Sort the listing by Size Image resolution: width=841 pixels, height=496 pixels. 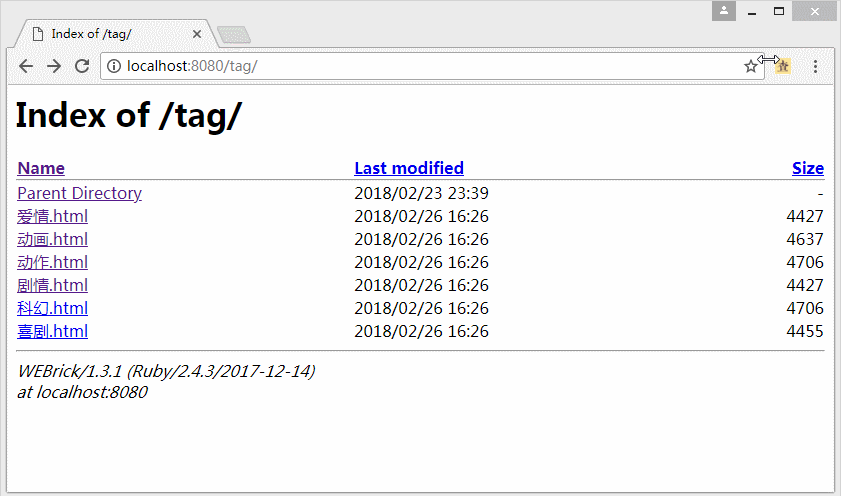[x=808, y=168]
